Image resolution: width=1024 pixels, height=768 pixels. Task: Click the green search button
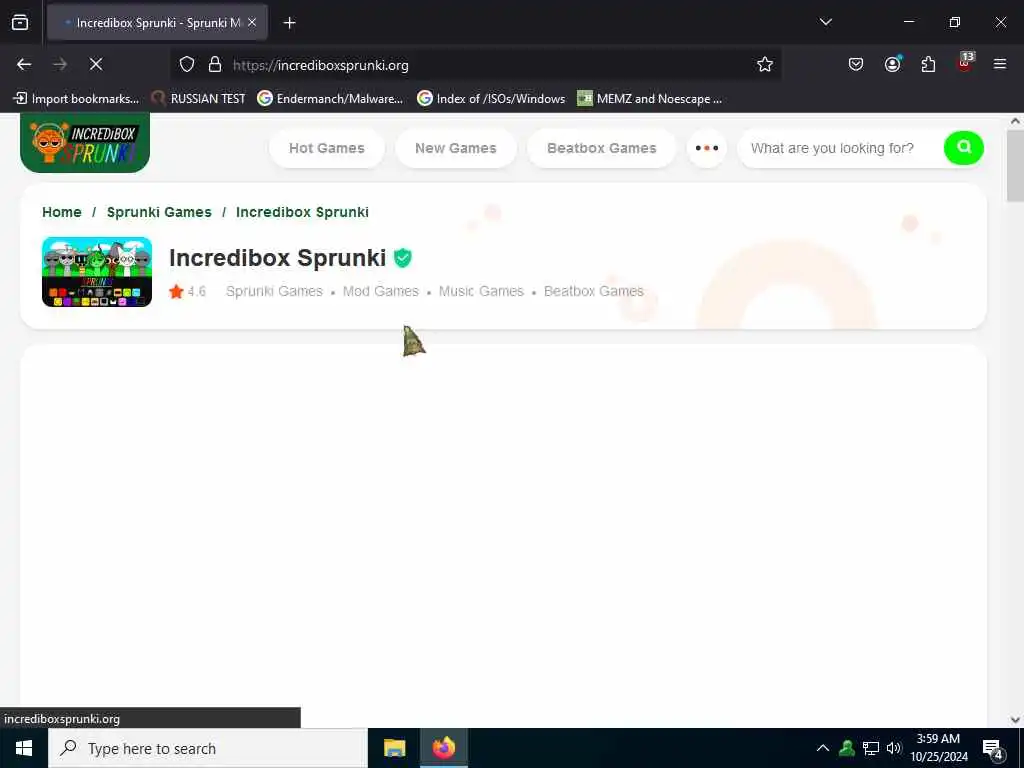[x=963, y=148]
